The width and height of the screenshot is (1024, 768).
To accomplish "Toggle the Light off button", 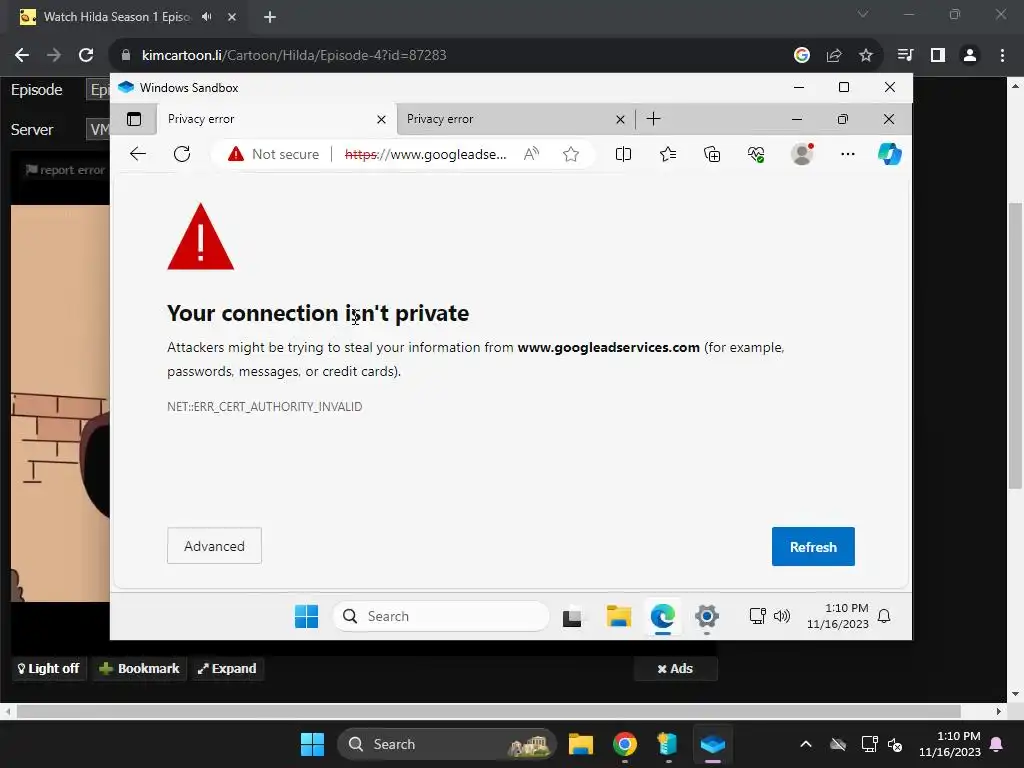I will 49,668.
